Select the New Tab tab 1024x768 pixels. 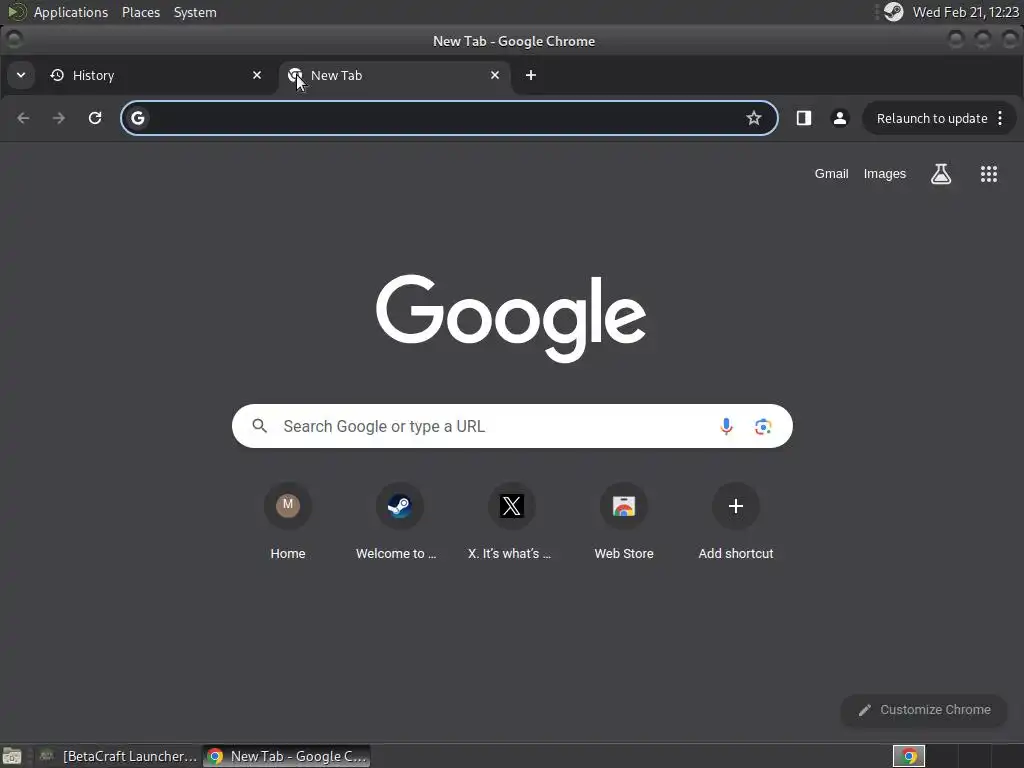394,75
